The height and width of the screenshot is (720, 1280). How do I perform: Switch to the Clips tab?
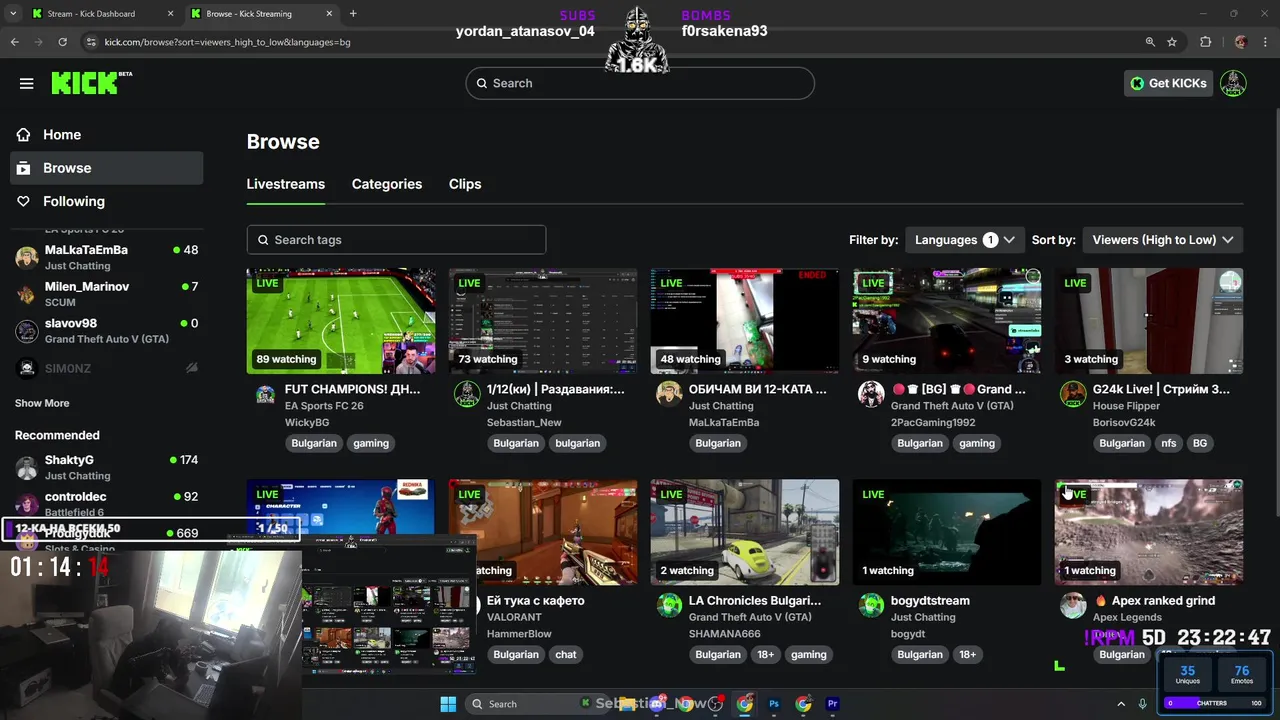[465, 184]
